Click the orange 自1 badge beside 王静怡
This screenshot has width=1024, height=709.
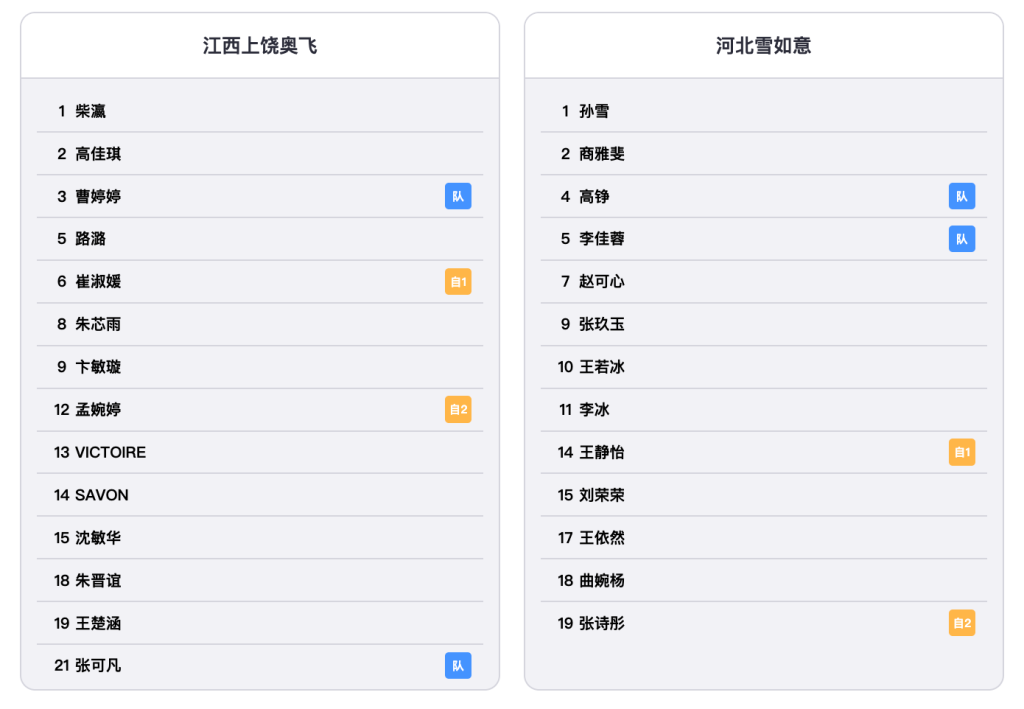[x=961, y=452]
